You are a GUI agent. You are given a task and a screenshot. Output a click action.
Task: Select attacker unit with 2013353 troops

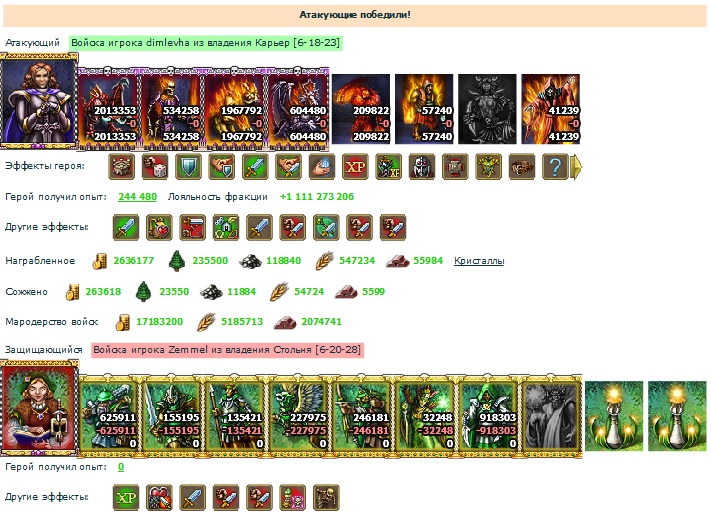click(x=108, y=109)
